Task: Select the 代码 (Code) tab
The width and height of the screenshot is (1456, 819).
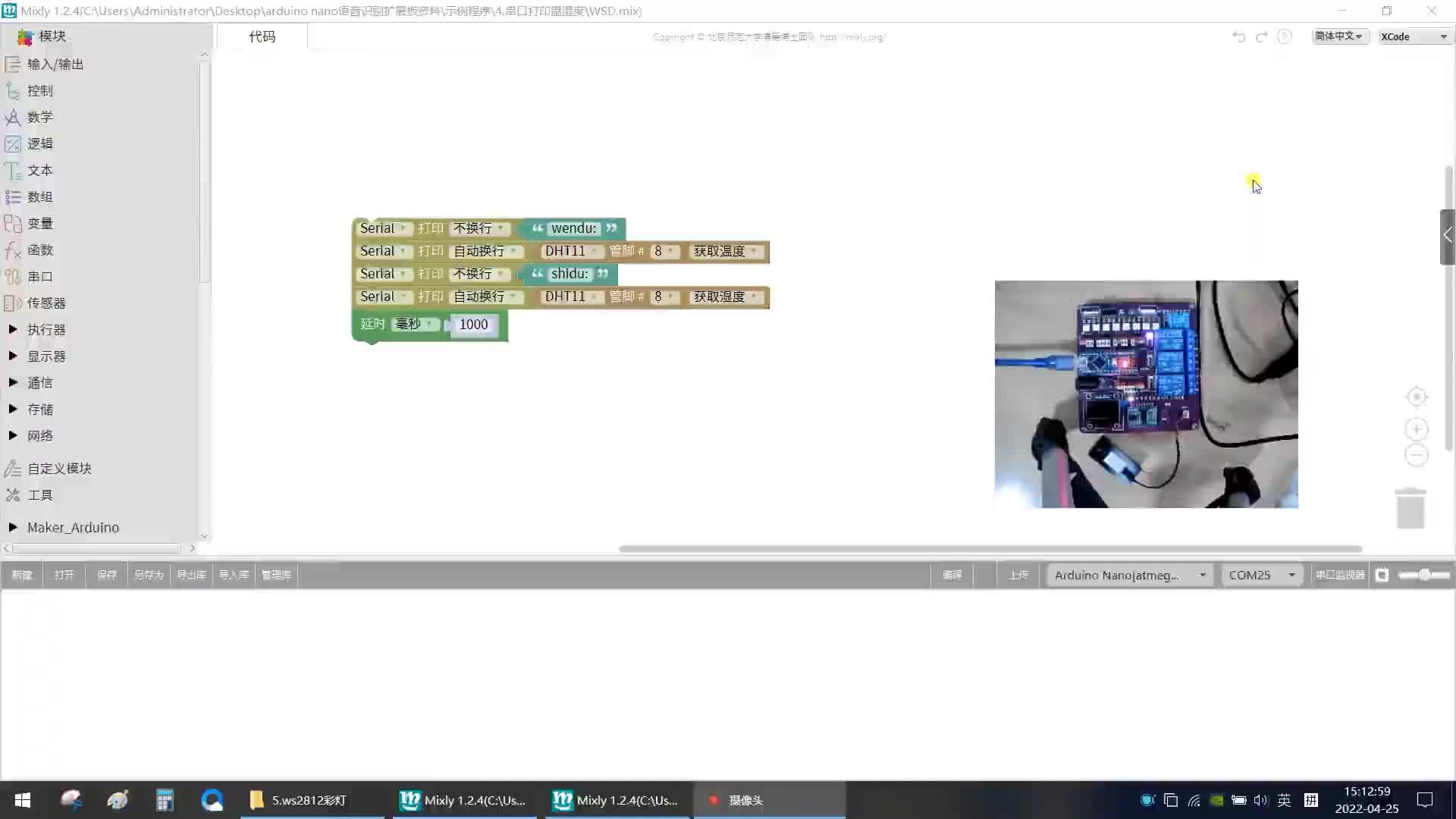Action: click(262, 36)
